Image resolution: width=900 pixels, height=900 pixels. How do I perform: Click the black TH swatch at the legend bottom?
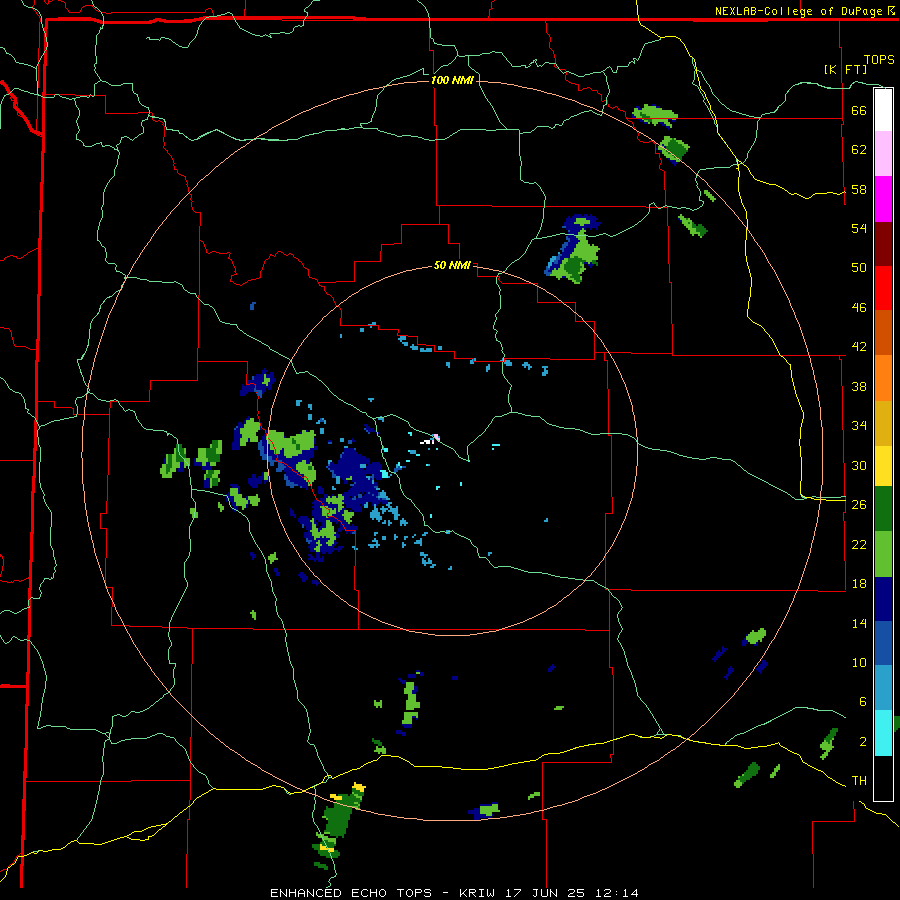[x=883, y=778]
